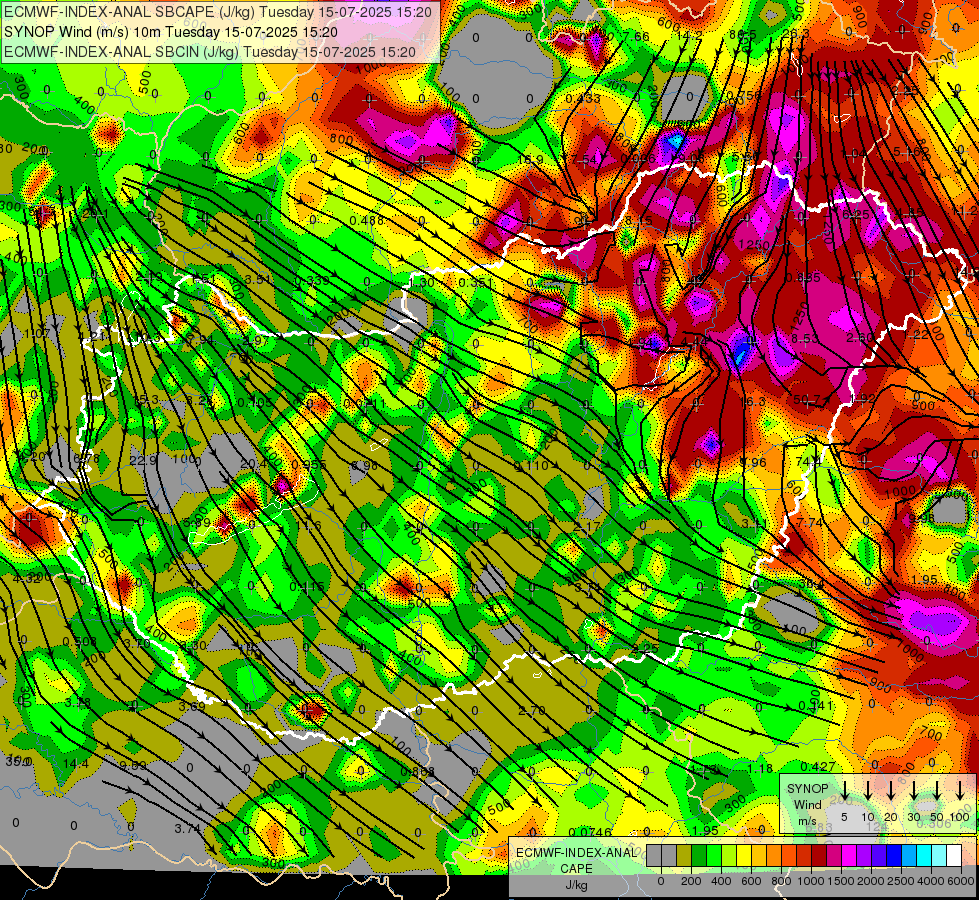Click the map value '0.339'
Screen dimensions: 979x900
coord(312,280)
